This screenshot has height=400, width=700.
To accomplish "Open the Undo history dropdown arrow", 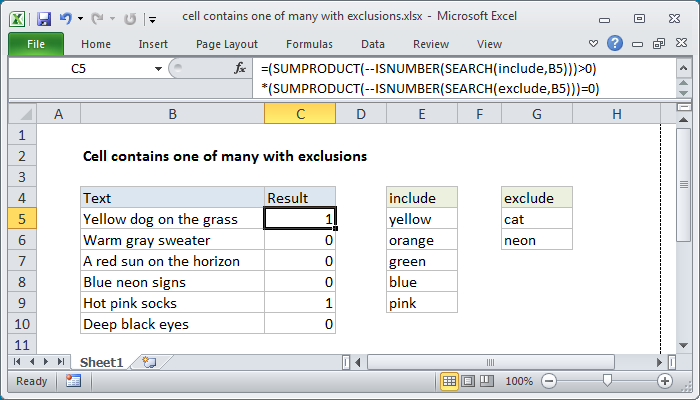I will click(x=80, y=19).
